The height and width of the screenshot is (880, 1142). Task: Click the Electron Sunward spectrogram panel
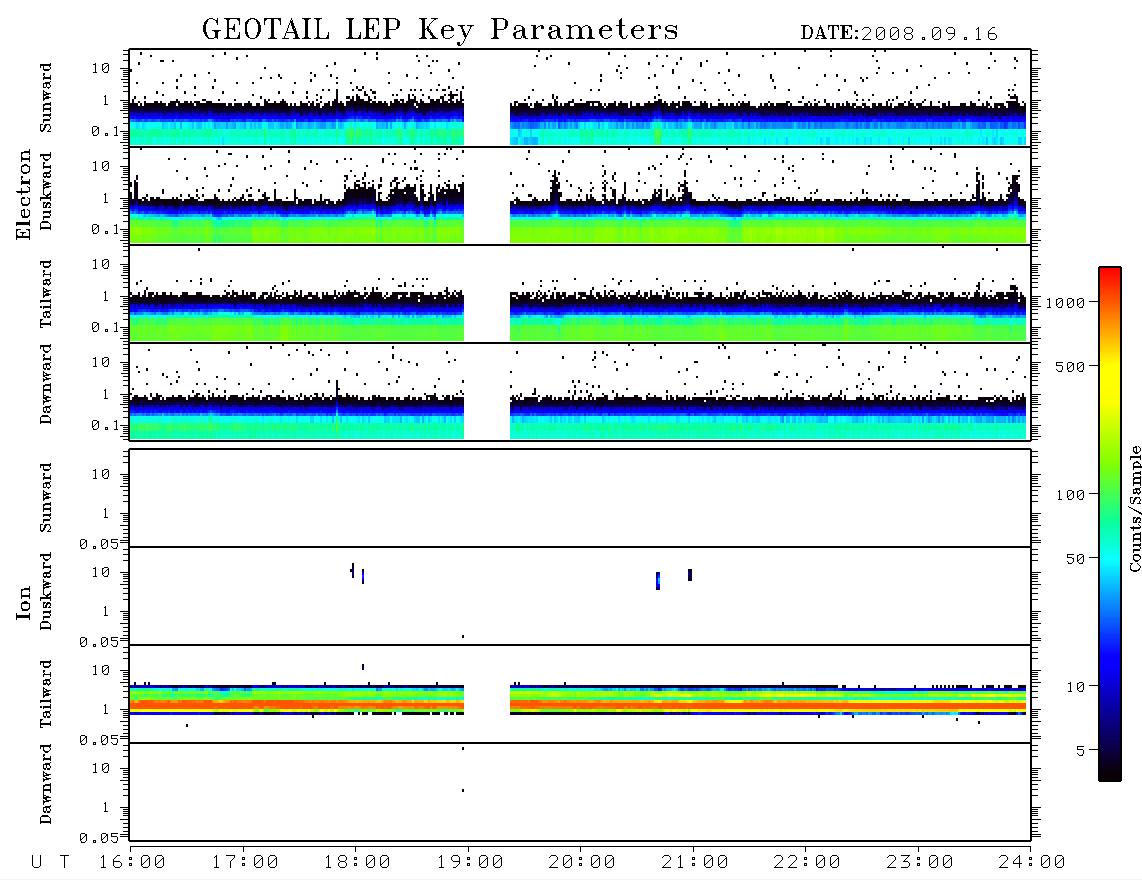pyautogui.click(x=580, y=98)
